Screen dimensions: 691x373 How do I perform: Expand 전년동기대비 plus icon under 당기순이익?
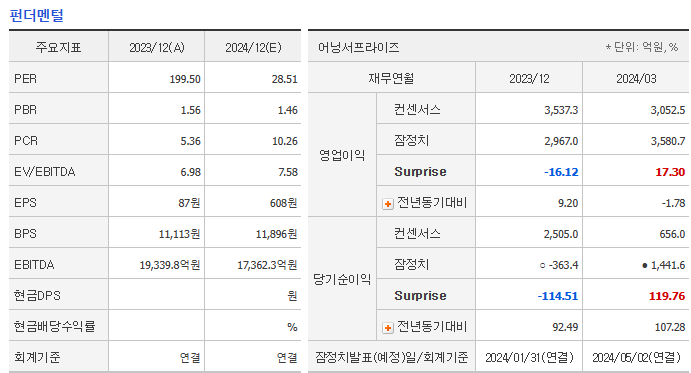pos(388,328)
